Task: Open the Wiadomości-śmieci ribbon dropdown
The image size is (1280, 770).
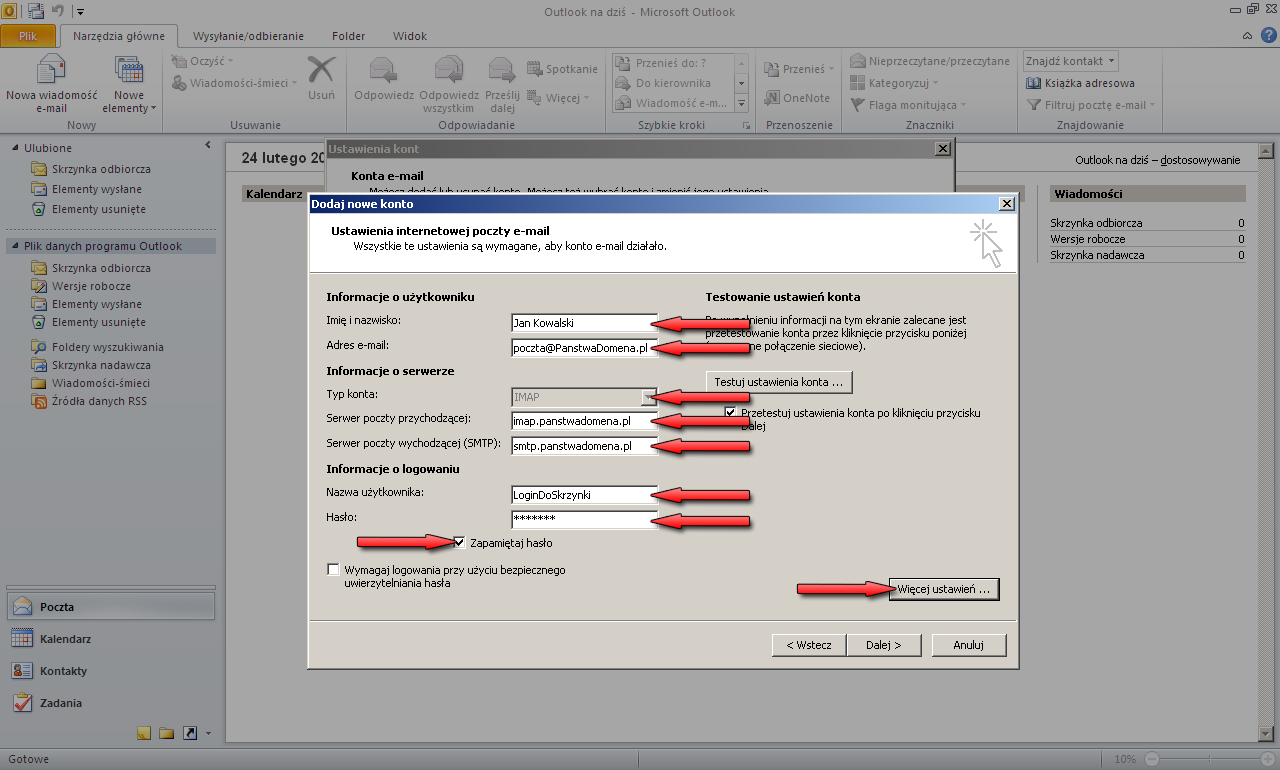Action: (x=235, y=83)
